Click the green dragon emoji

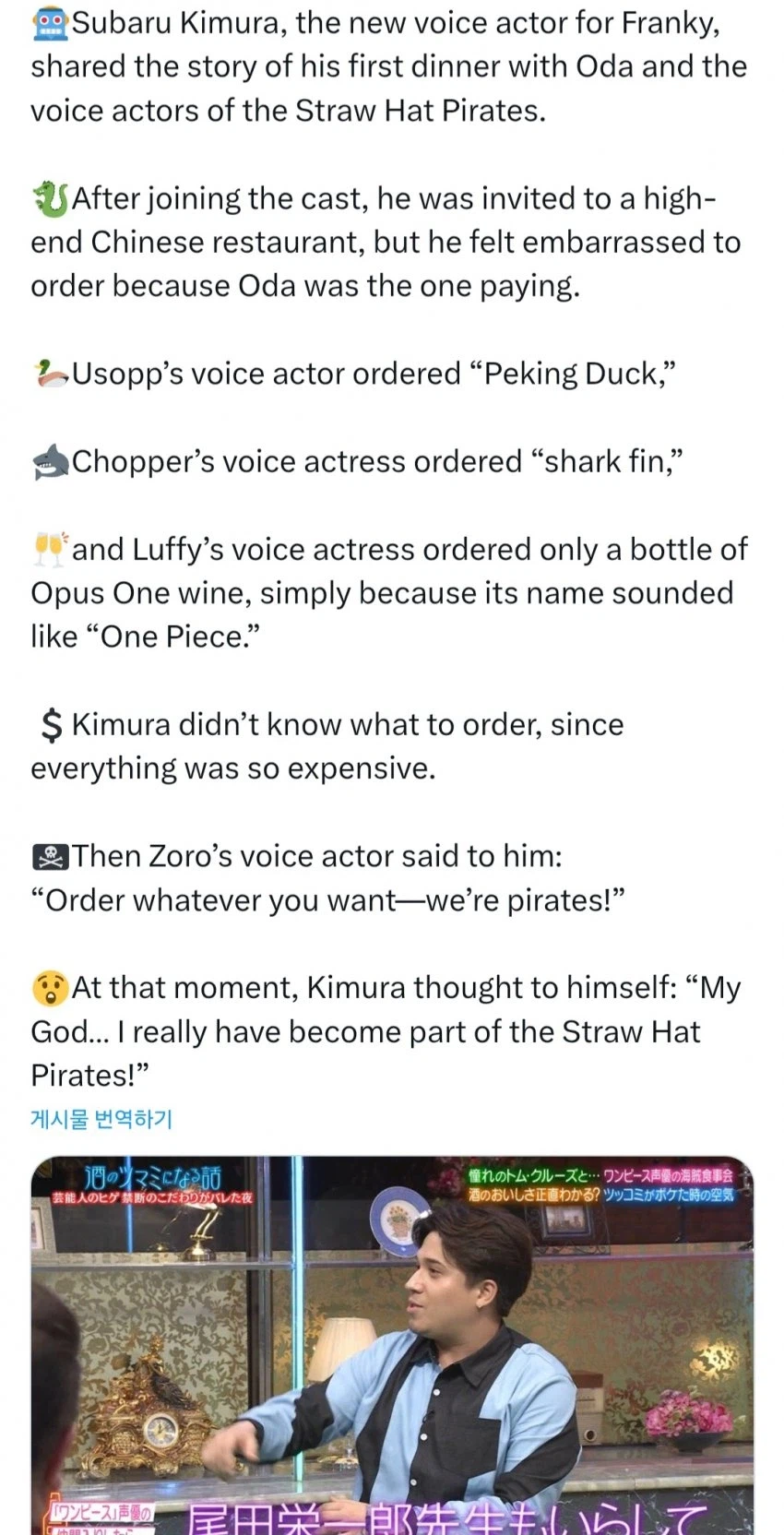coord(50,198)
